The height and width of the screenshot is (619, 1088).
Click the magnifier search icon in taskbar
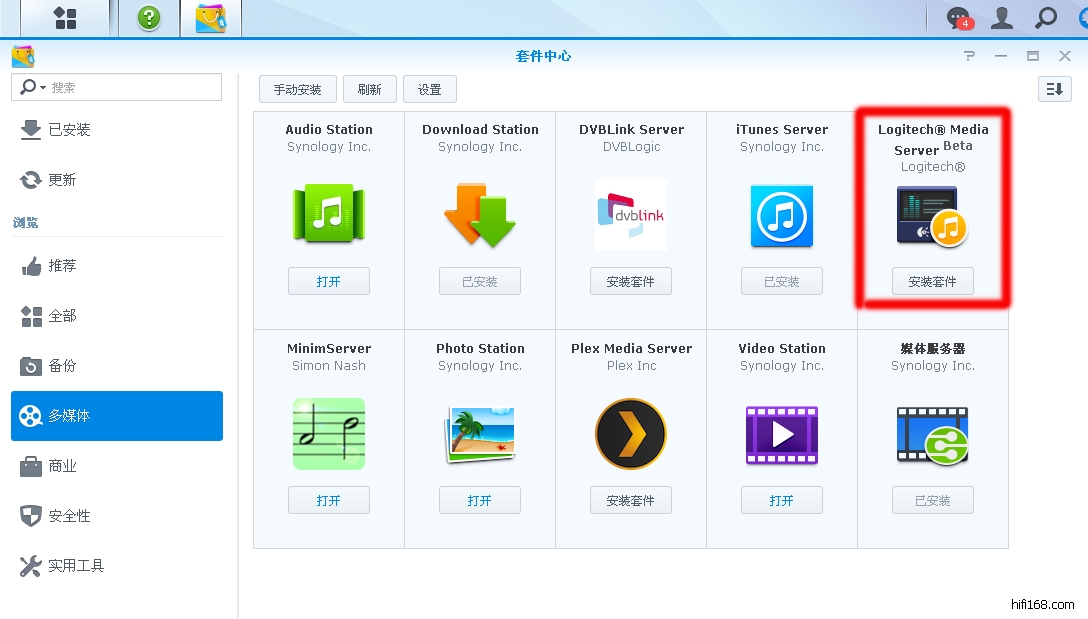click(1045, 18)
